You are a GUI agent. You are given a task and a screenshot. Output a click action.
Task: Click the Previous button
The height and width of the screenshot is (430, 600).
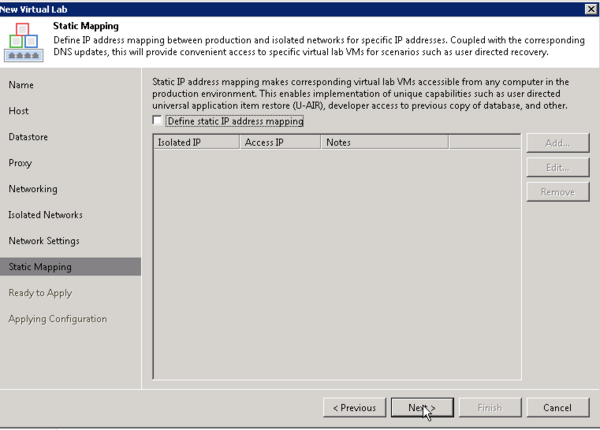[x=354, y=407]
